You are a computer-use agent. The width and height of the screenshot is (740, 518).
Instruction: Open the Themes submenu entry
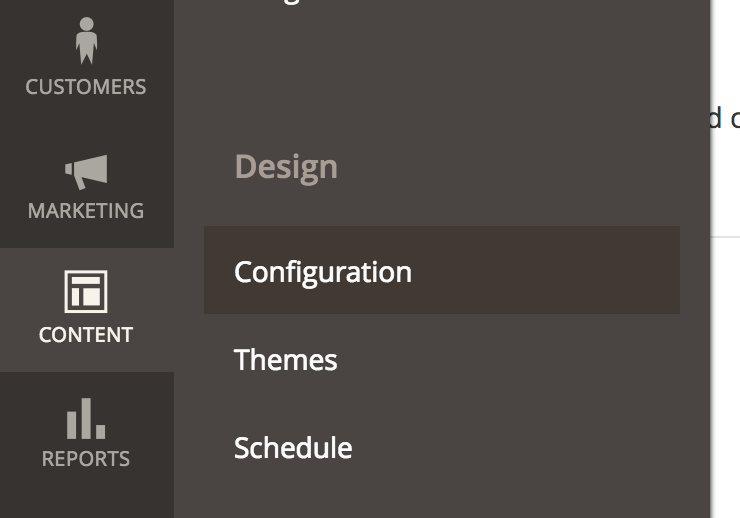[x=286, y=360]
